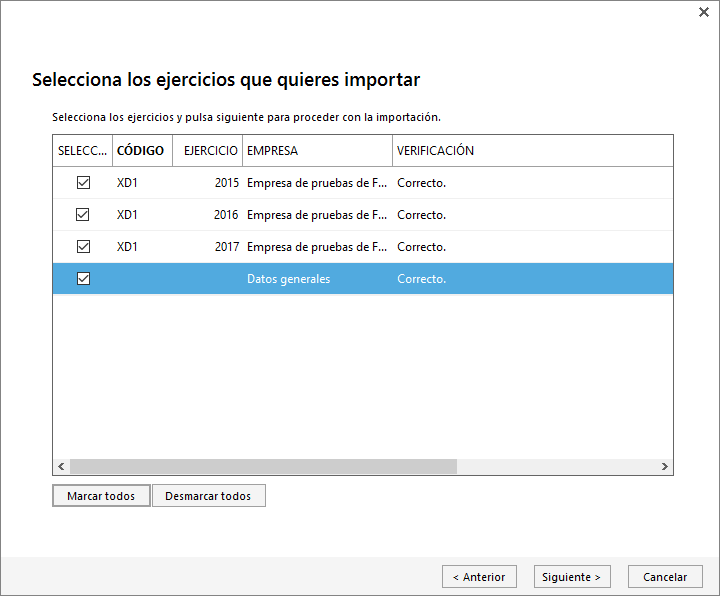Close the dialog with the X icon
Viewport: 720px width, 596px height.
[x=702, y=13]
